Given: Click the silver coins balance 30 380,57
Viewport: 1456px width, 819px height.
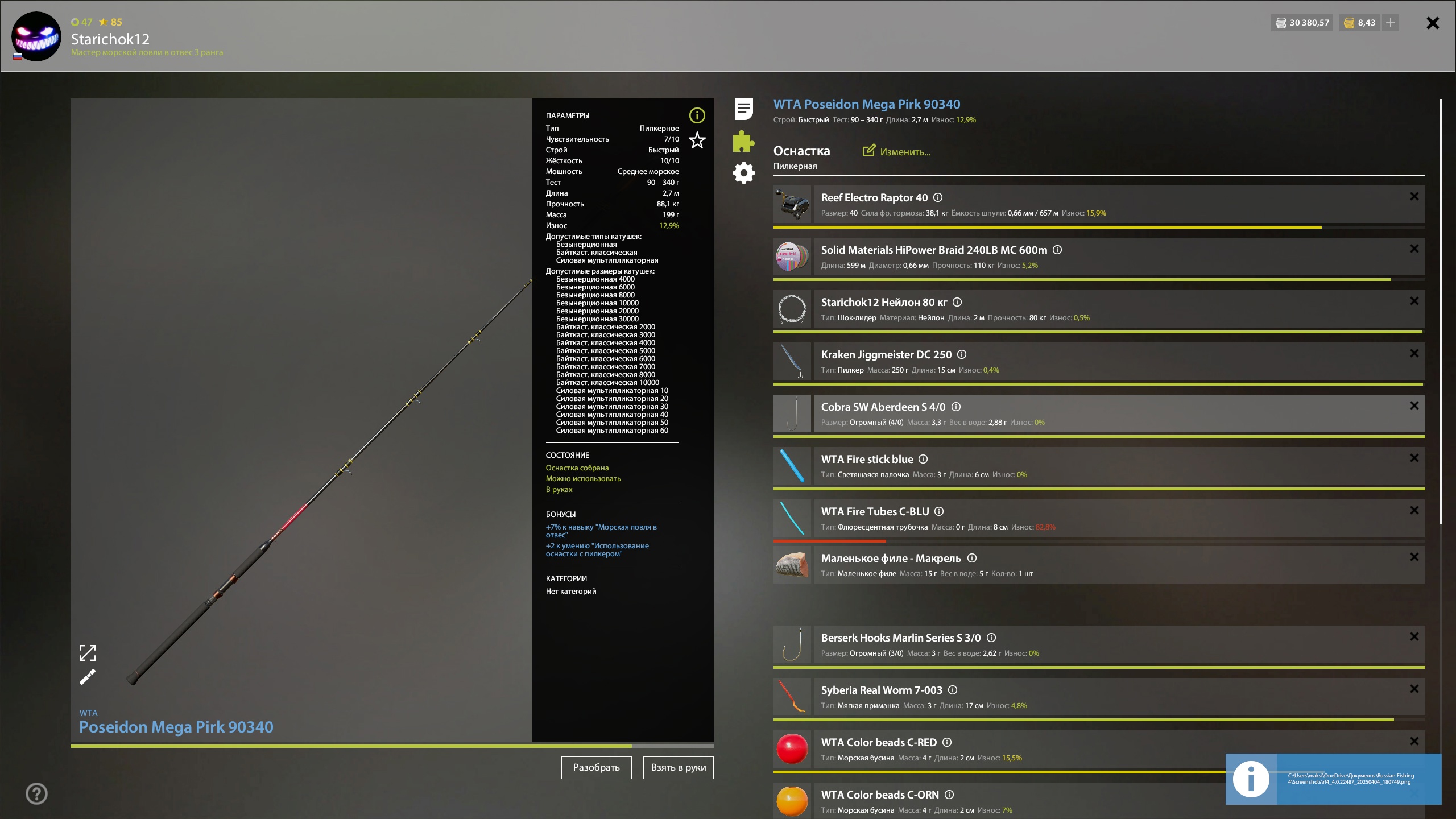Looking at the screenshot, I should 1302,23.
